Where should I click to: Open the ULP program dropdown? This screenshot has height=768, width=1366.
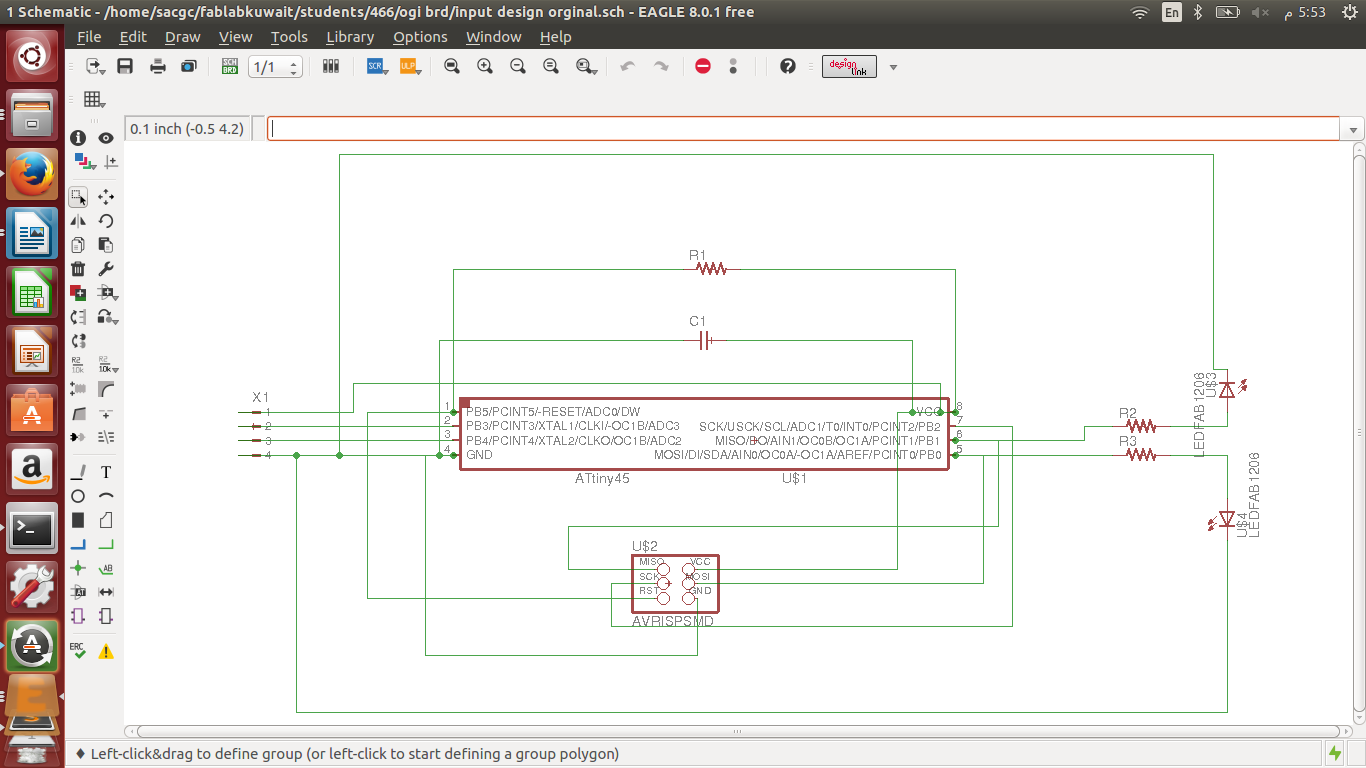[x=410, y=66]
